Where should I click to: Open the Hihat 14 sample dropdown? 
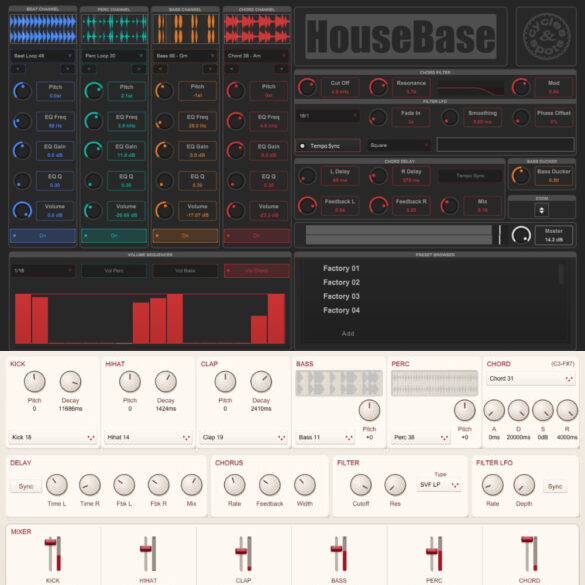(x=148, y=437)
